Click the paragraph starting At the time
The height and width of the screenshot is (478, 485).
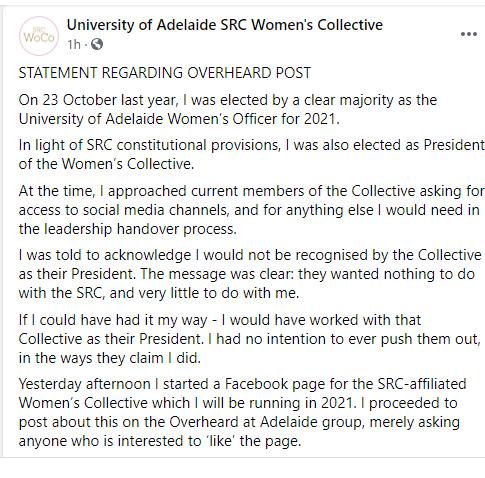pyautogui.click(x=252, y=210)
